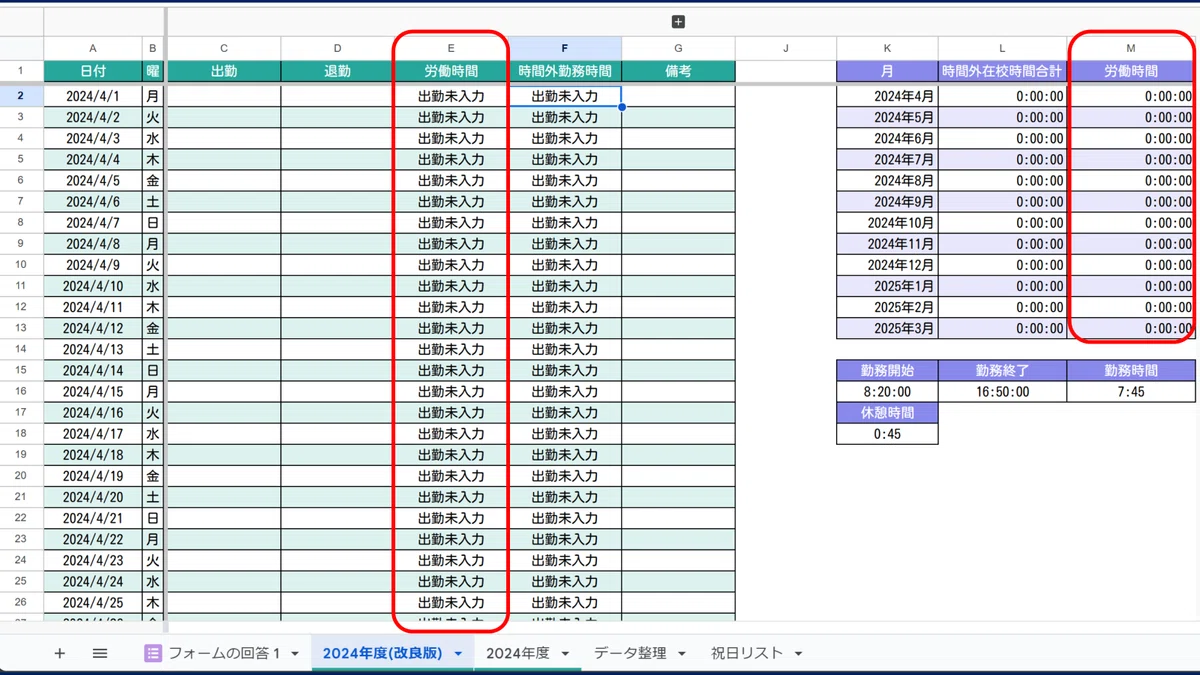Open the dropdown arrow of 2024年度 tab

pyautogui.click(x=565, y=654)
